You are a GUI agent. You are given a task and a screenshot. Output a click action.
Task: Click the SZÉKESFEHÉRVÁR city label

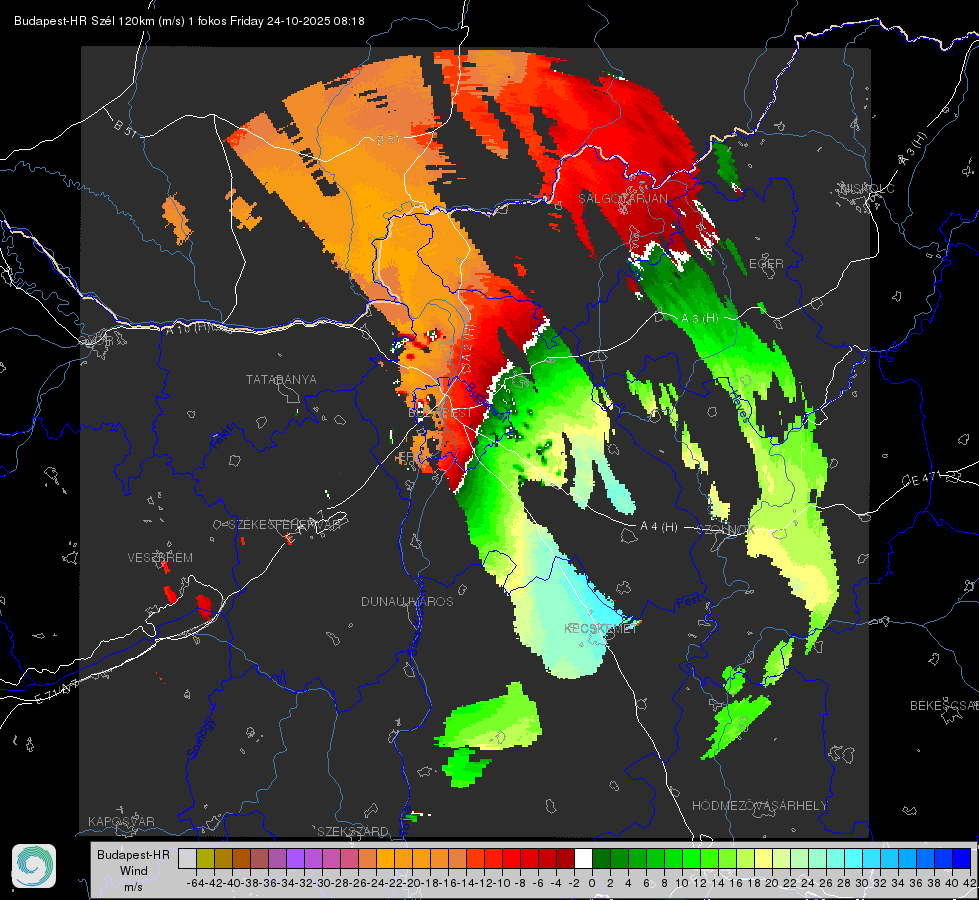click(284, 525)
